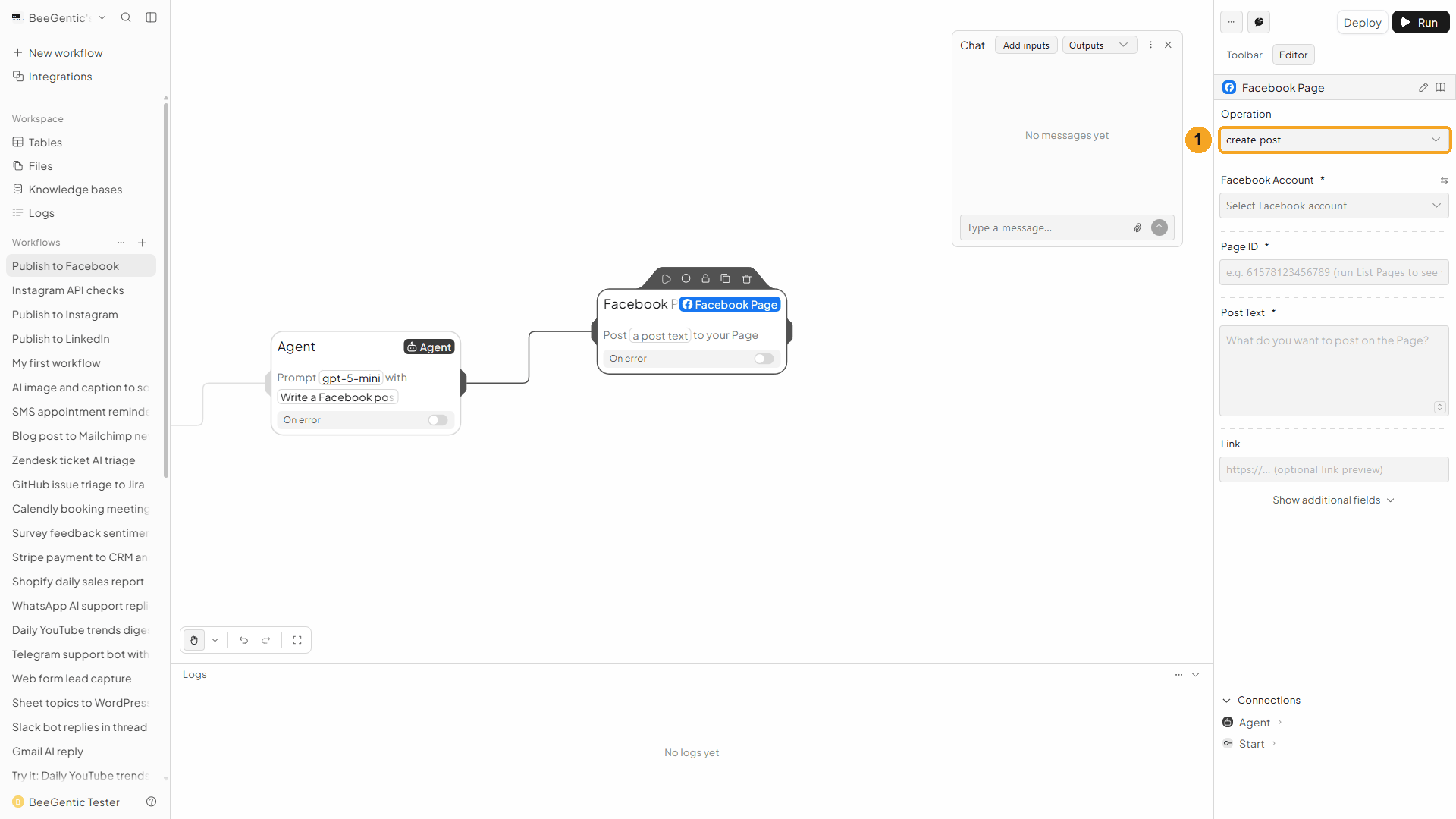Click the fit-to-screen icon in canvas toolbar
Screen dimensions: 1456x819
(297, 640)
